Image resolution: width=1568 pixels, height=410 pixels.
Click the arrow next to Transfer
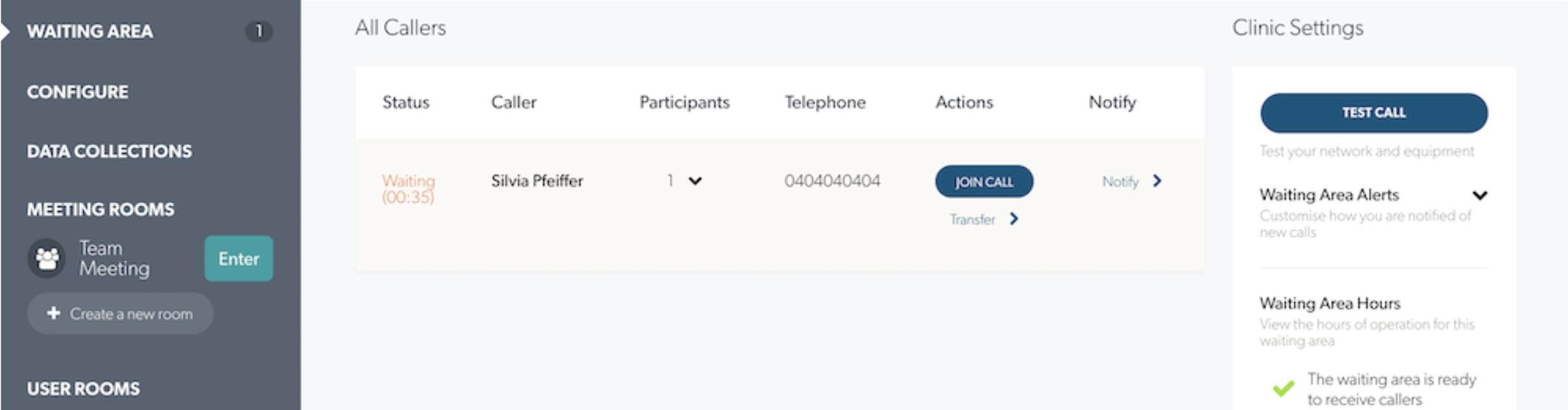(x=1014, y=219)
